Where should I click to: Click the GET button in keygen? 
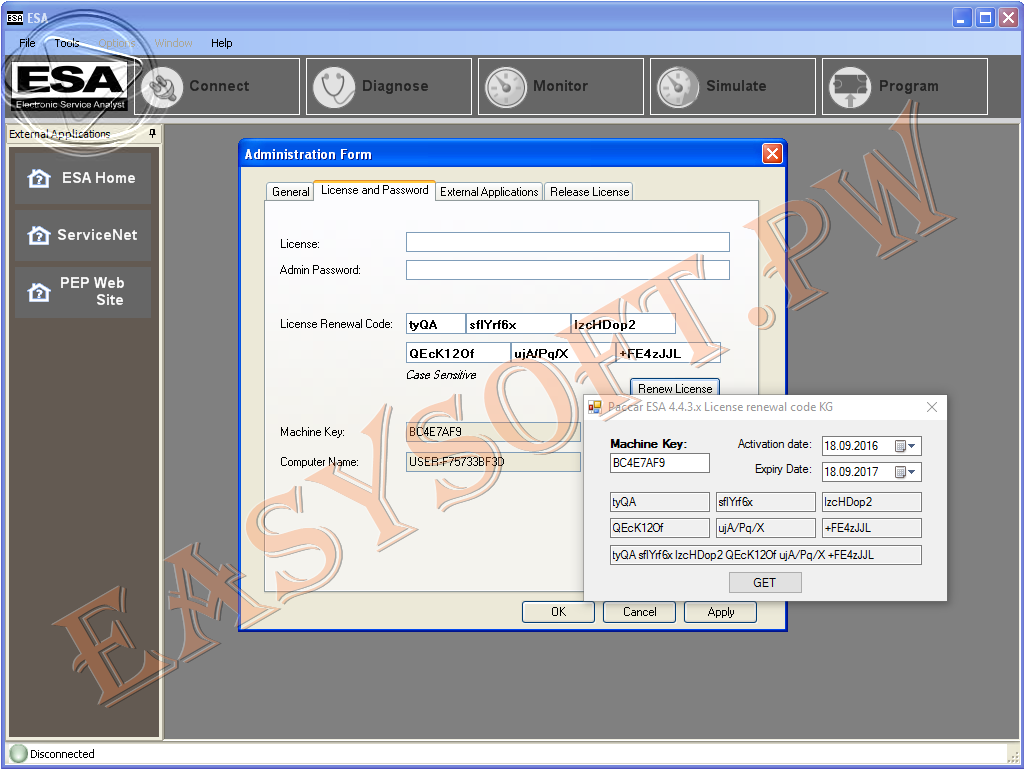tap(765, 583)
